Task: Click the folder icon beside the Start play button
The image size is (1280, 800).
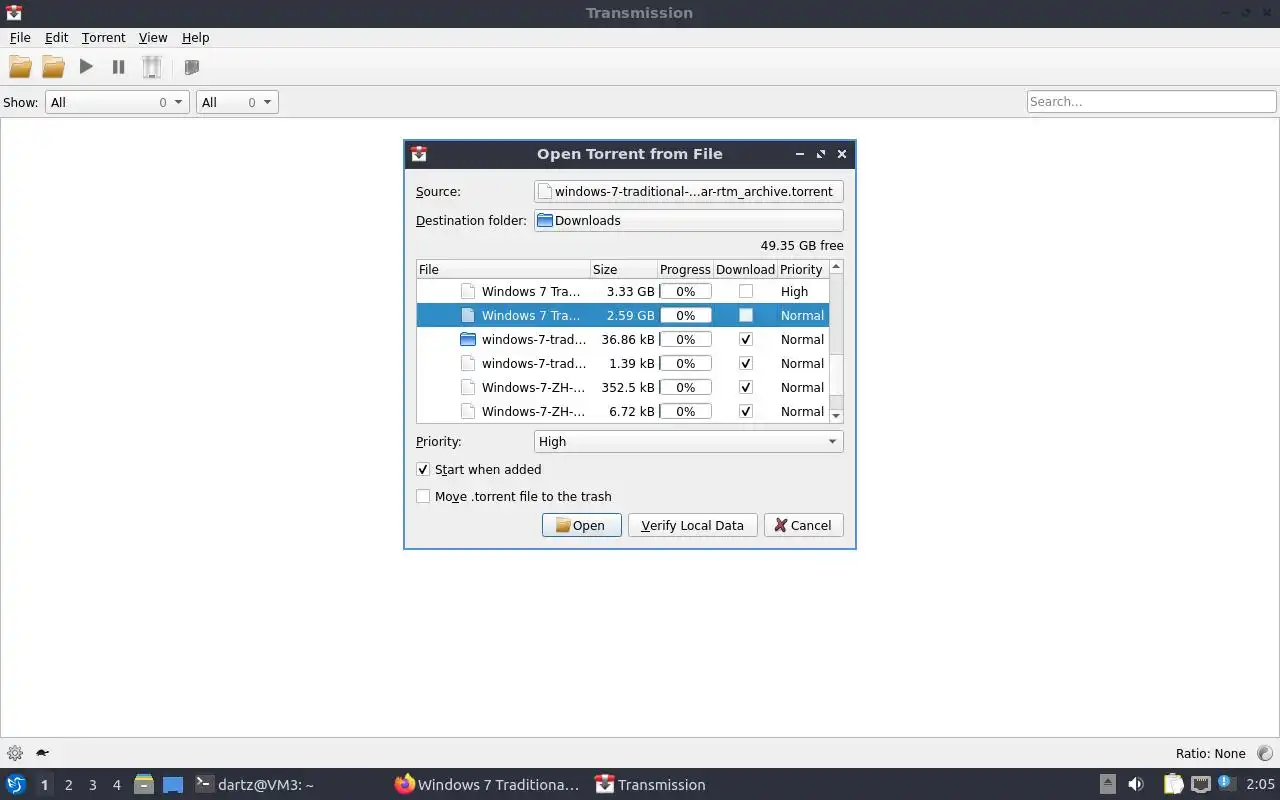Action: pos(53,67)
